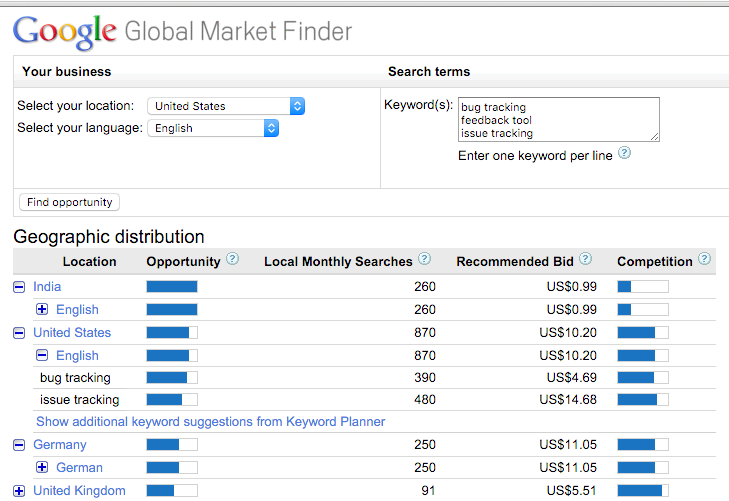The width and height of the screenshot is (729, 501).
Task: Open help icon next to Recommended Bid
Action: (585, 259)
